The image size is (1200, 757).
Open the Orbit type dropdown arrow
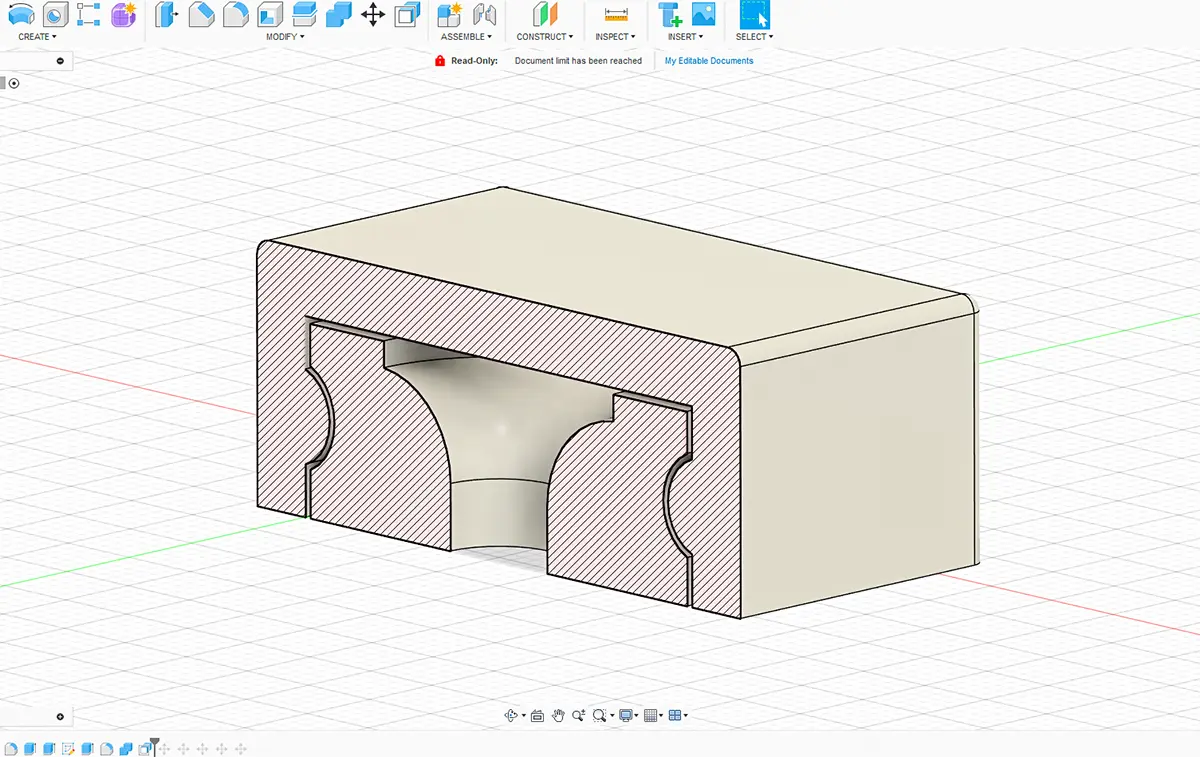pos(524,715)
